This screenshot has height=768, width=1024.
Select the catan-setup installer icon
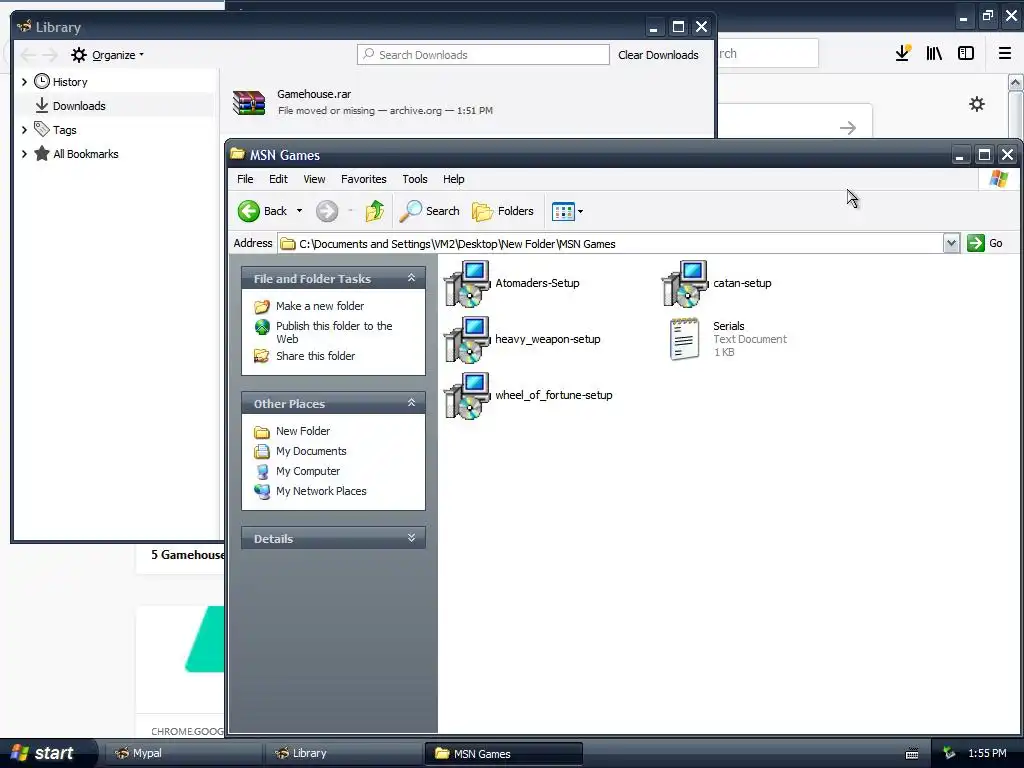click(684, 283)
